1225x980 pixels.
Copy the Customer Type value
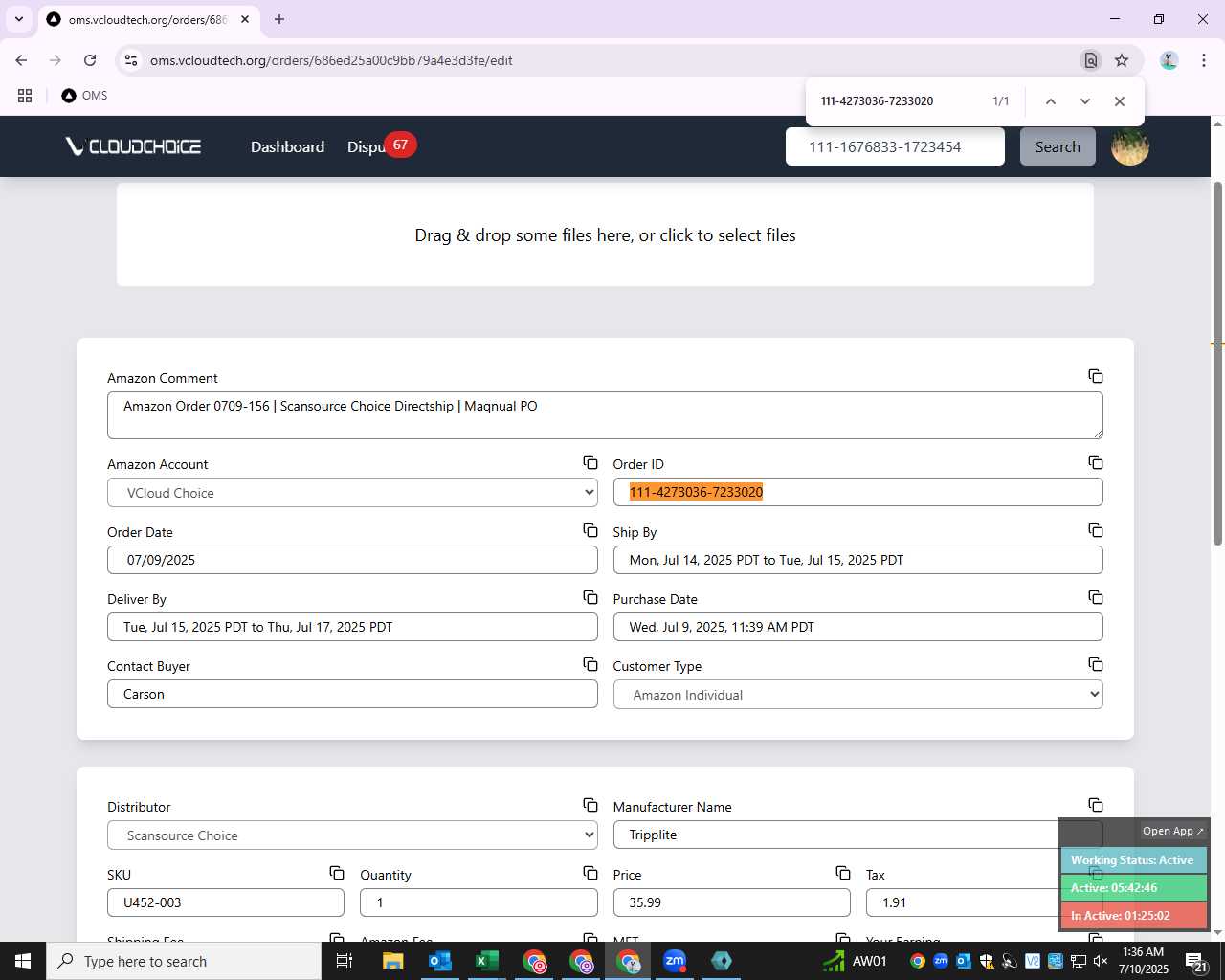(1095, 664)
